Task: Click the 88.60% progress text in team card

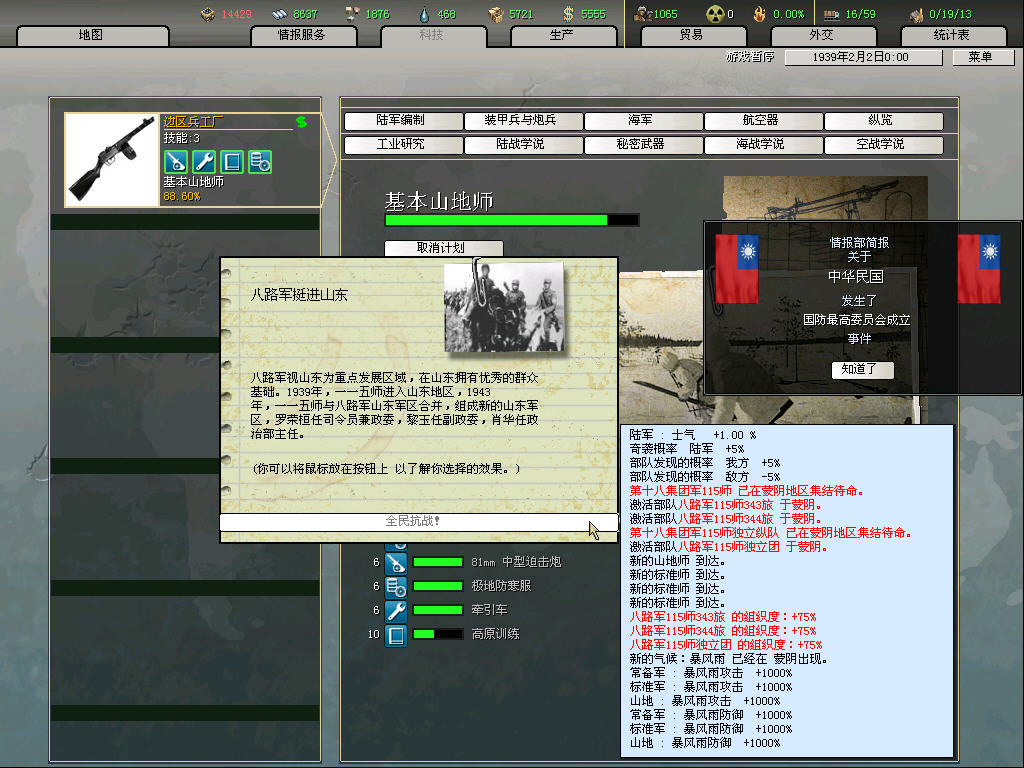Action: [182, 197]
